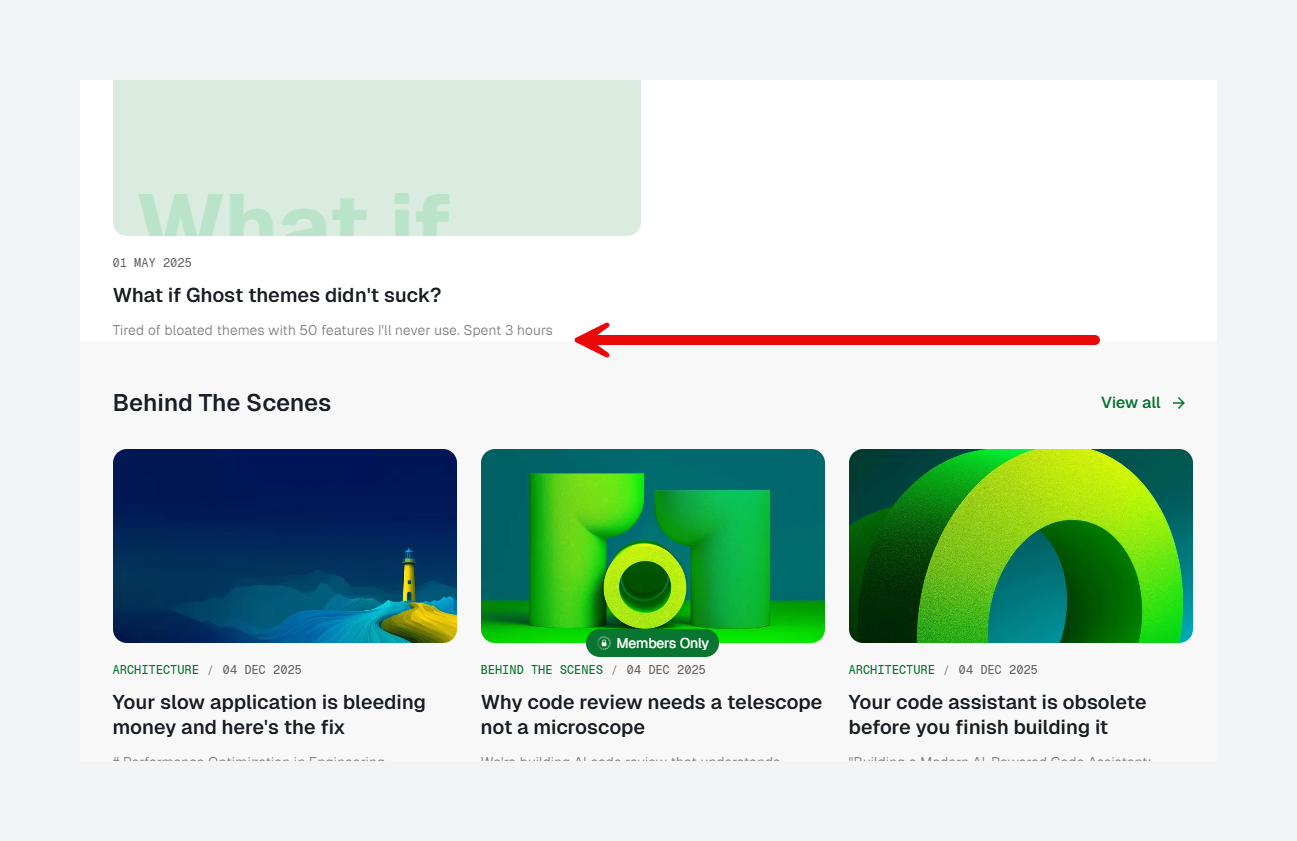Open the green ring shape thumbnail
Screen dimensions: 1297x841
[x=1021, y=546]
